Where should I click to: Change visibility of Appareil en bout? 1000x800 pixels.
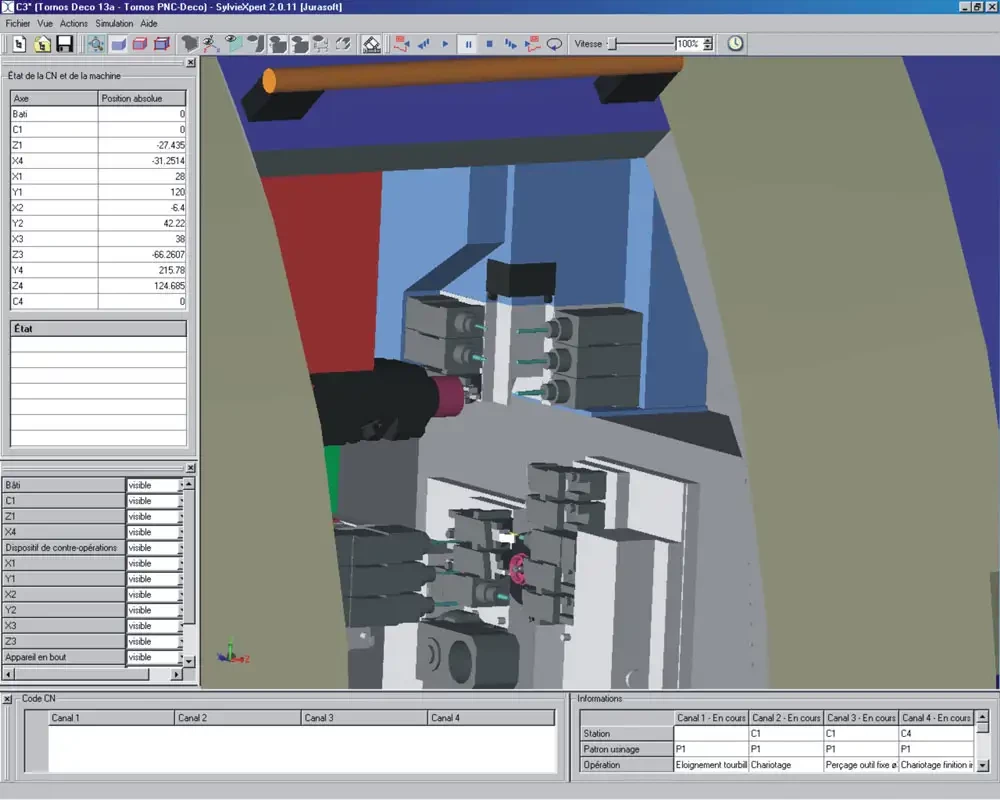181,657
